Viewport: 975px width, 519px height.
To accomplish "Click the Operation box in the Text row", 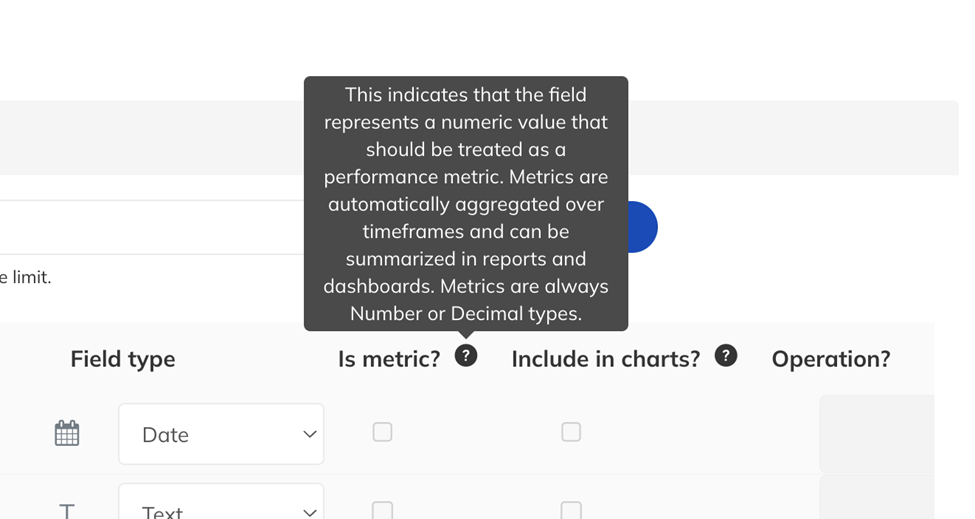I will [877, 498].
